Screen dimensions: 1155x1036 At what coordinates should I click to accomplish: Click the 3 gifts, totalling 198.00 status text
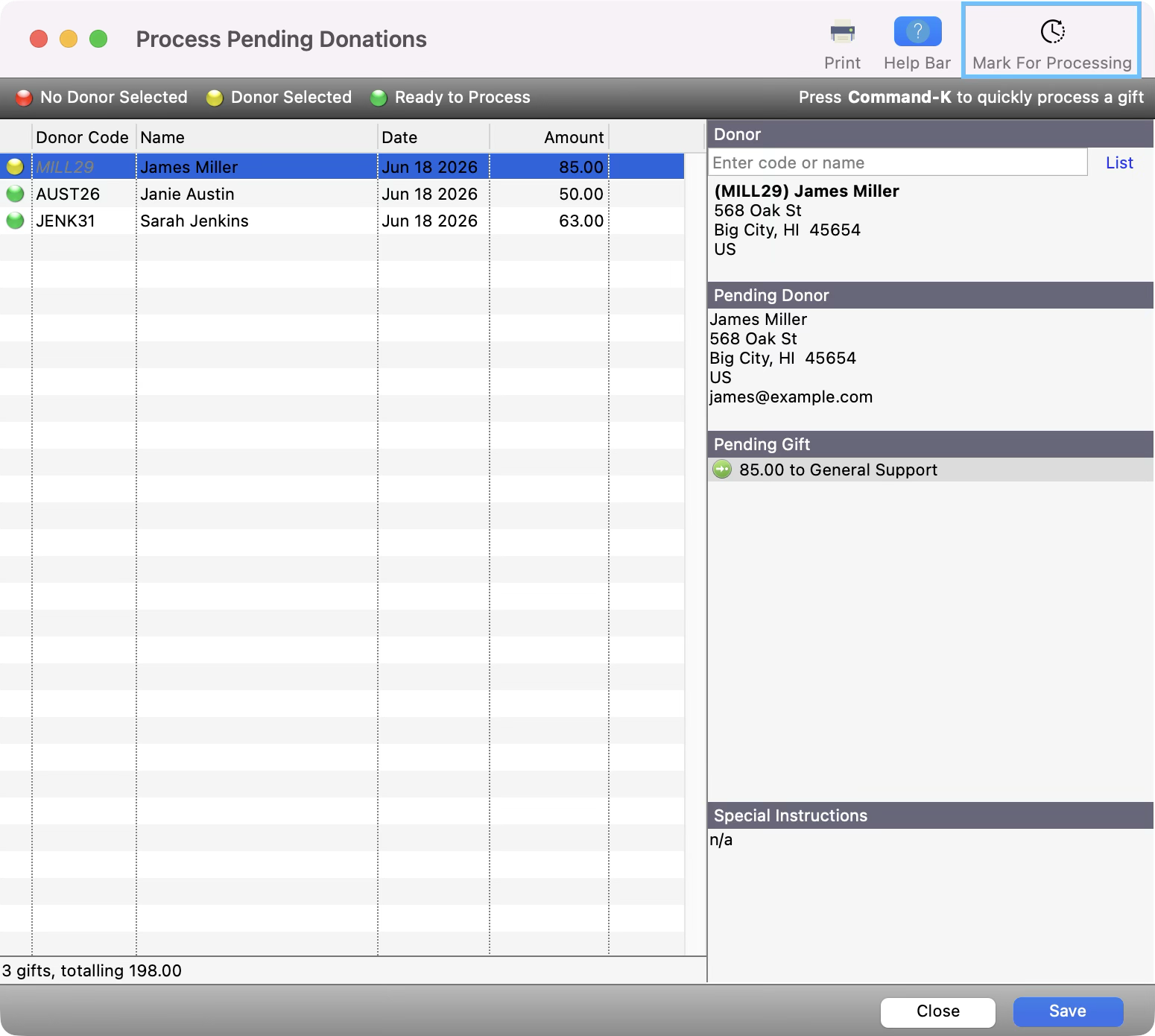coord(92,970)
